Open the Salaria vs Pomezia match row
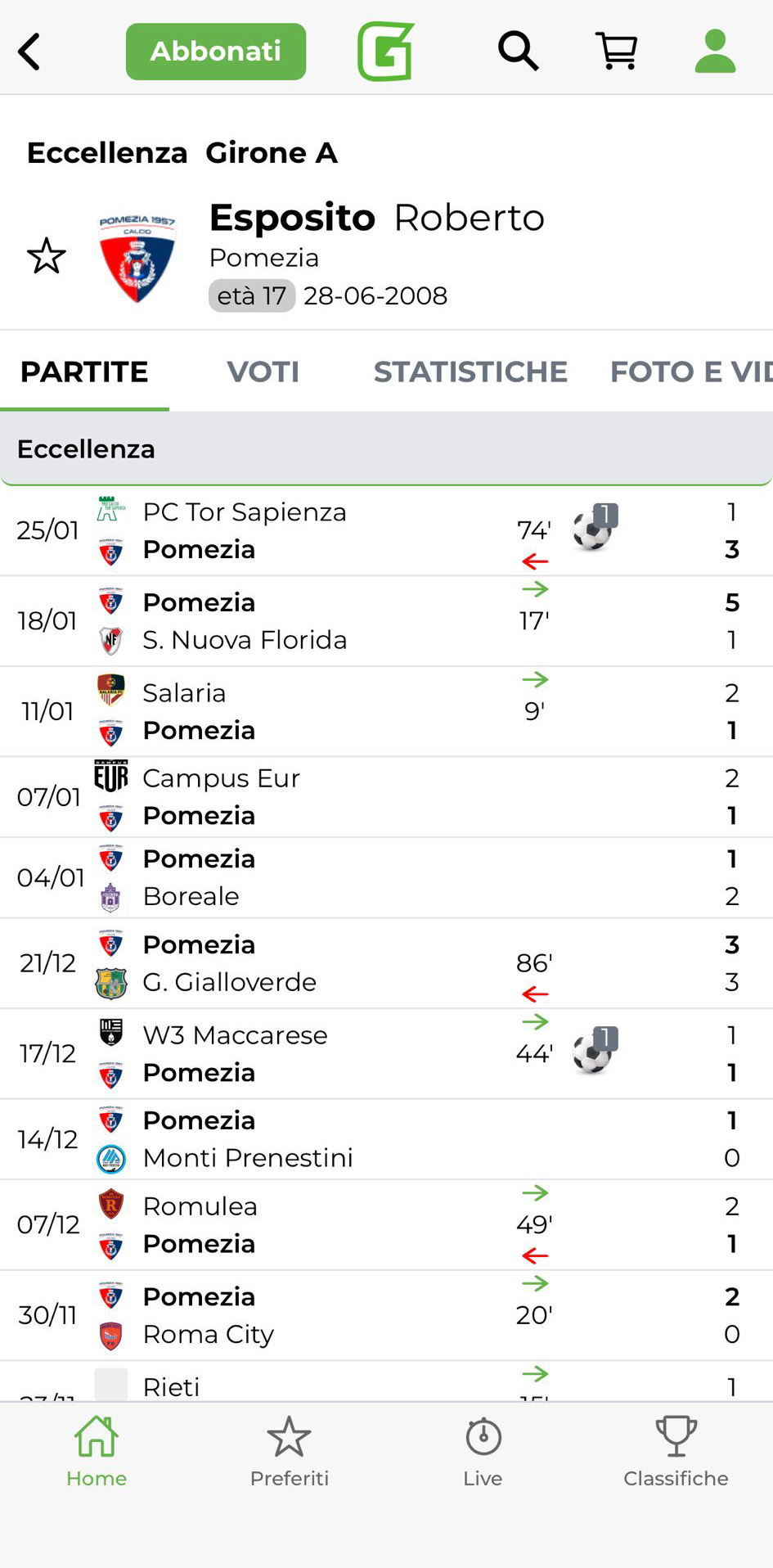The image size is (773, 1568). (x=327, y=711)
